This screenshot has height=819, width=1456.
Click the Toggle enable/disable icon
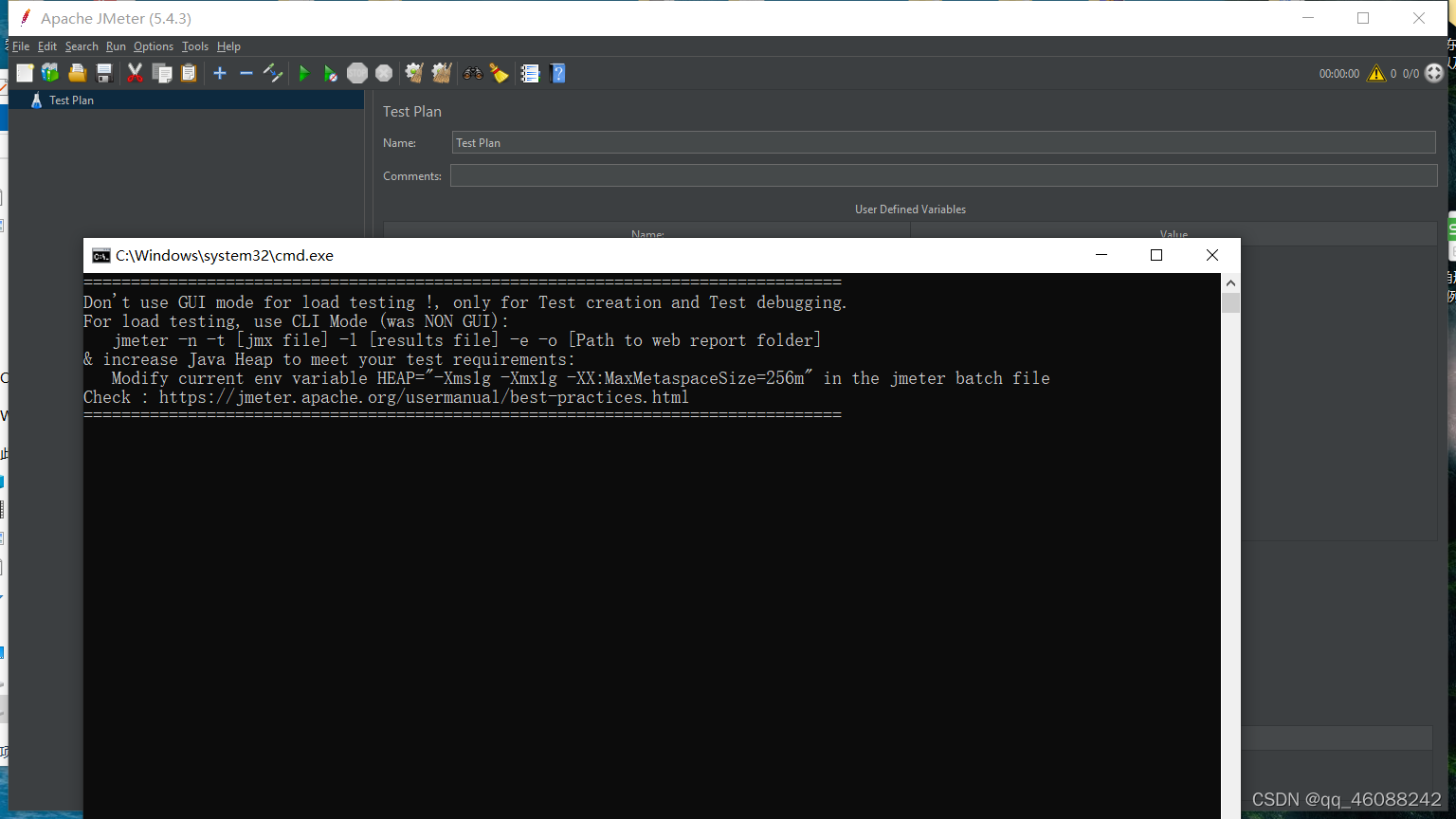point(273,73)
